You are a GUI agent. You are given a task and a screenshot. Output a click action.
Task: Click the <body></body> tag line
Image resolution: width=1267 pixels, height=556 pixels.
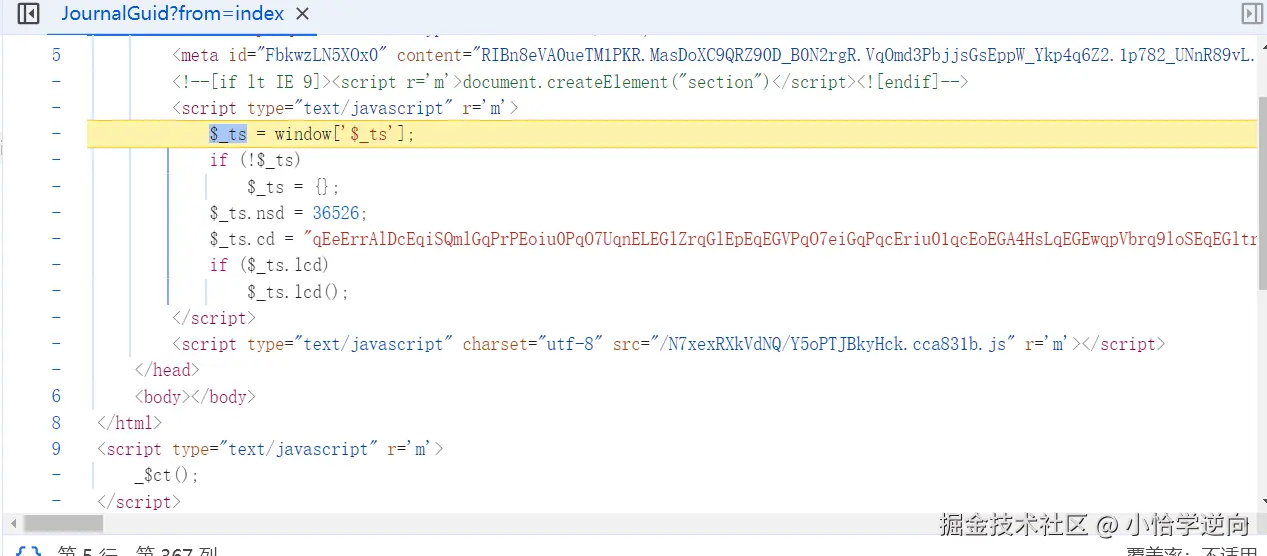coord(195,396)
